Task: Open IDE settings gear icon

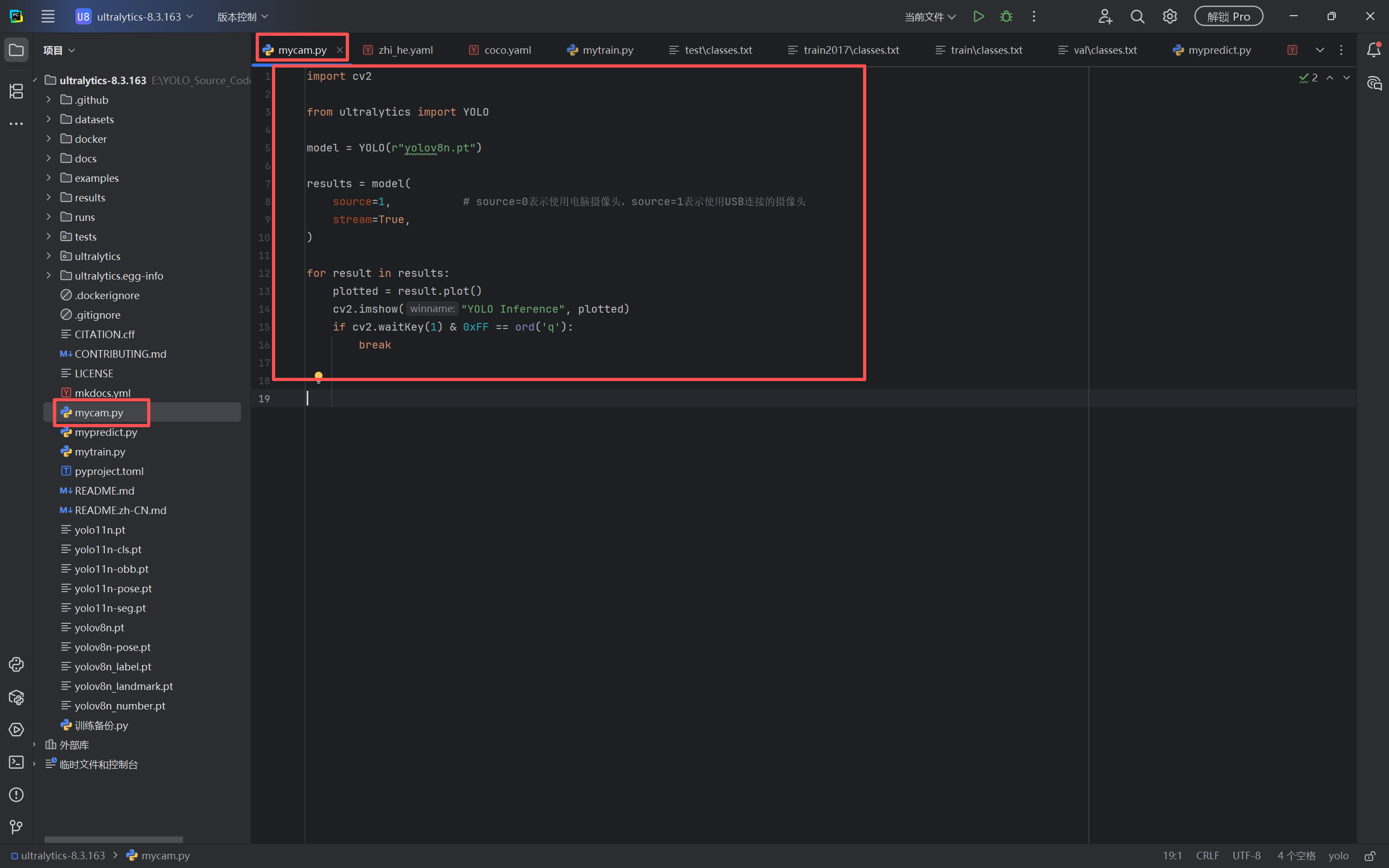Action: (1169, 17)
